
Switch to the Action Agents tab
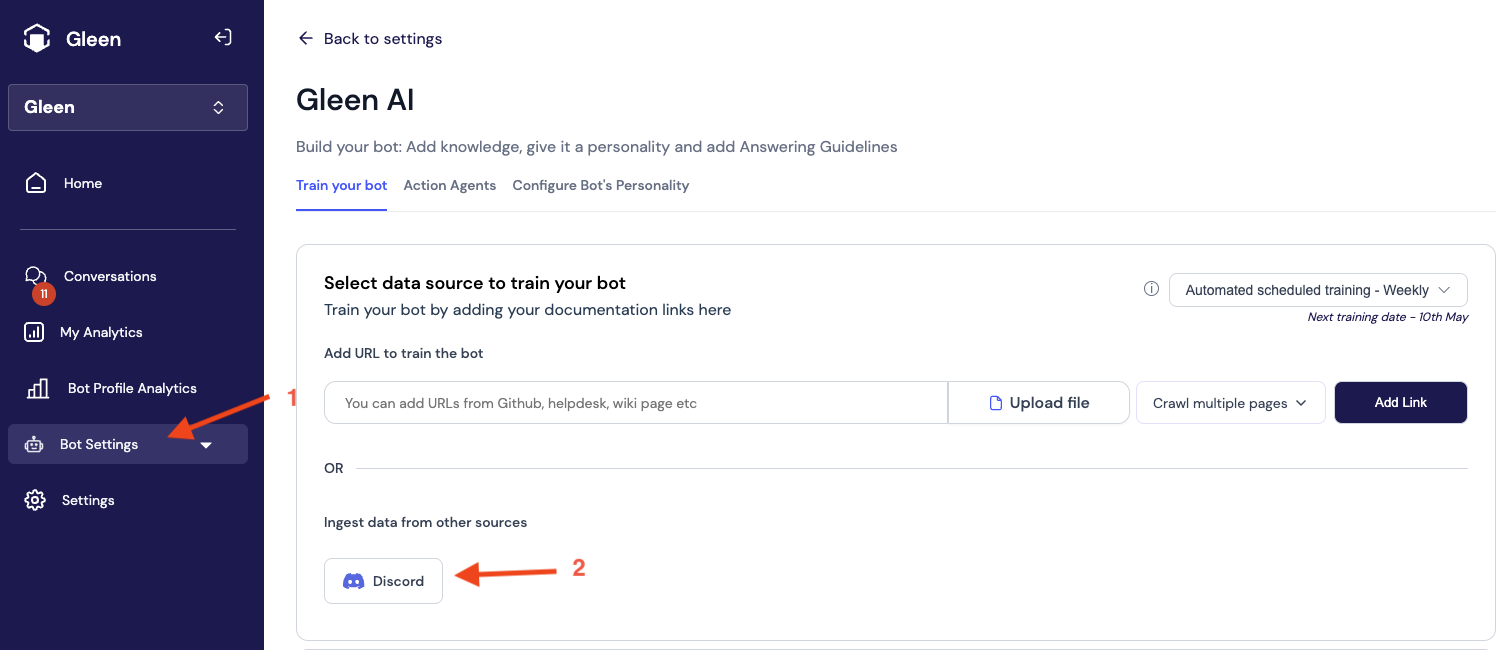coord(450,185)
